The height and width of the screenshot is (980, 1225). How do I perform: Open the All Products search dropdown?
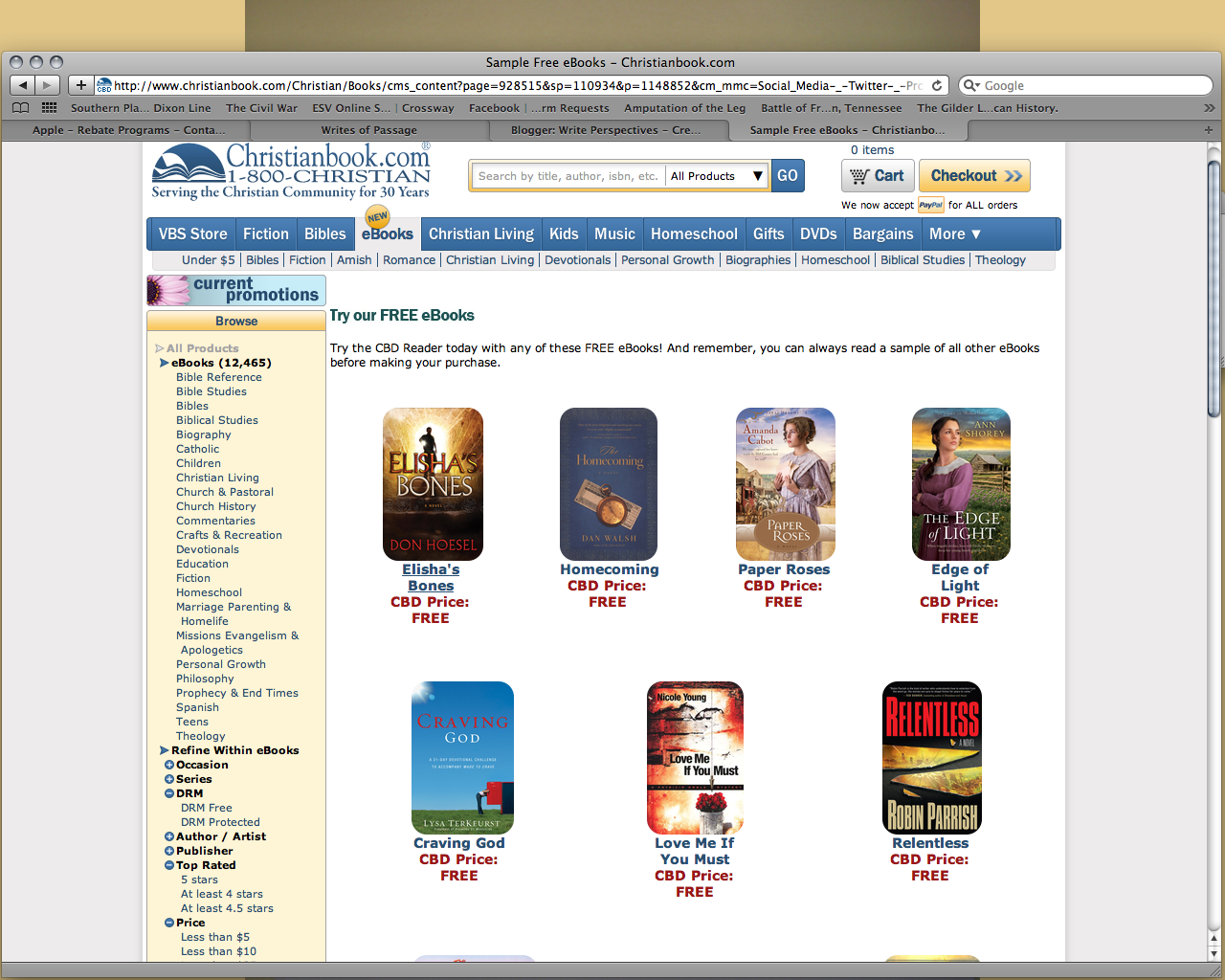[717, 176]
